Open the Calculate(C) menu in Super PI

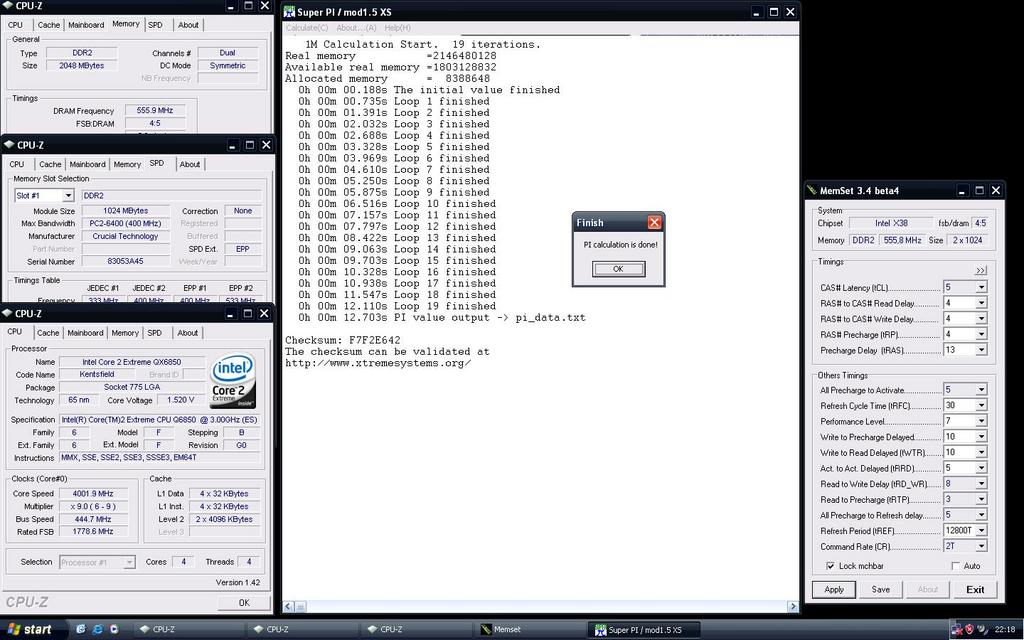click(x=307, y=28)
